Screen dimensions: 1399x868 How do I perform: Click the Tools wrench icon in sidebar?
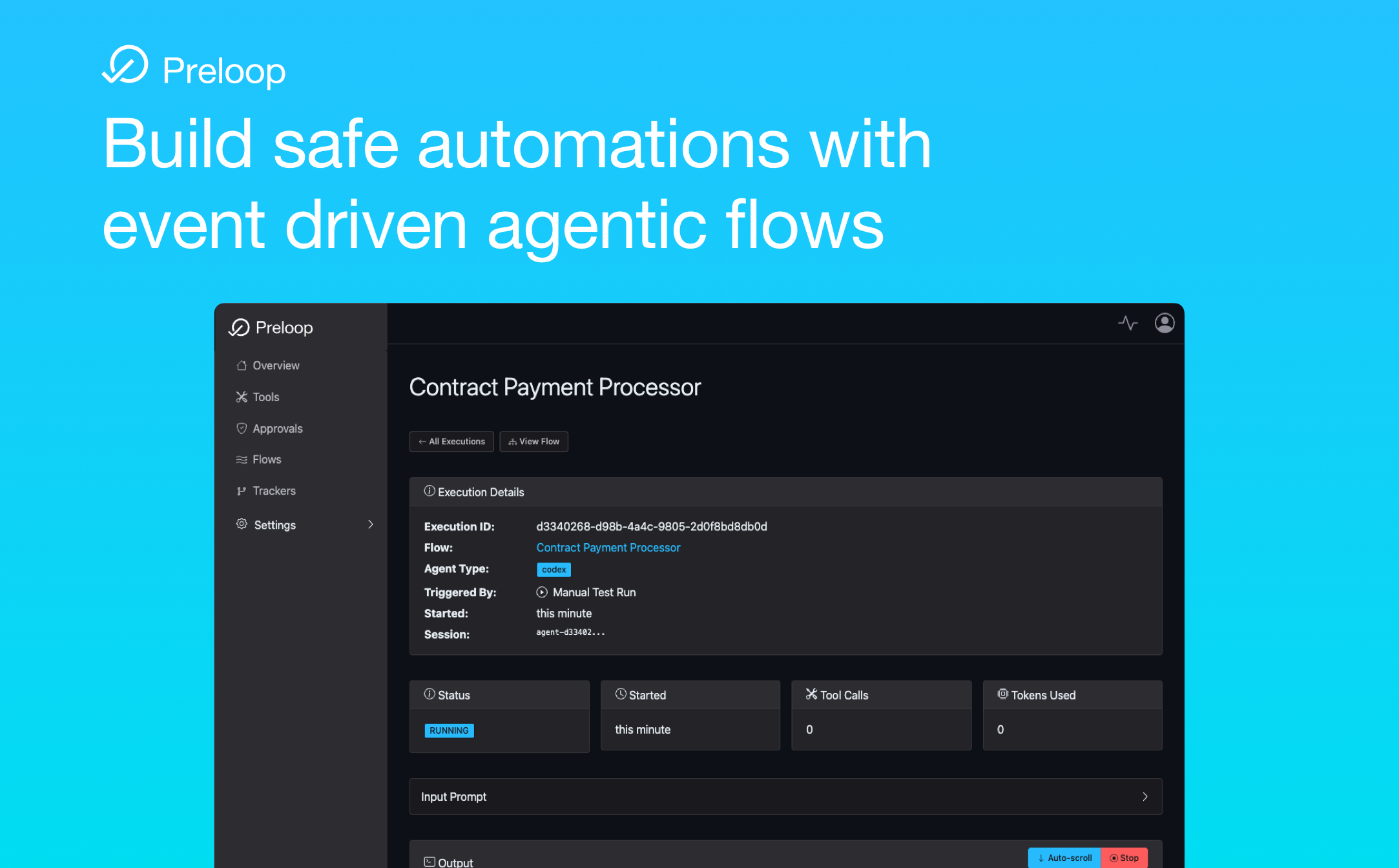click(242, 397)
